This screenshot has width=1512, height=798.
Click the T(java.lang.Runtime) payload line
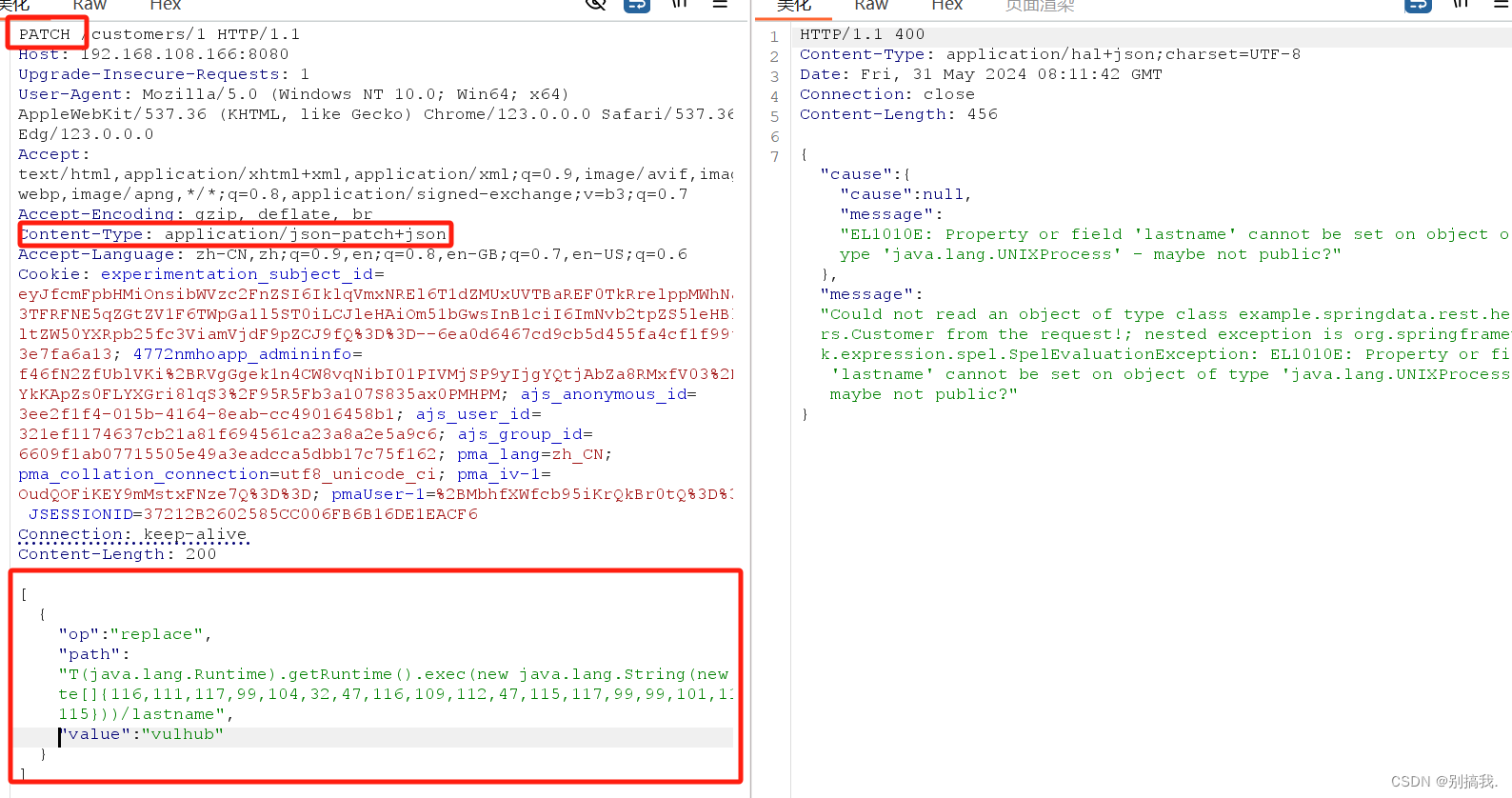(393, 674)
